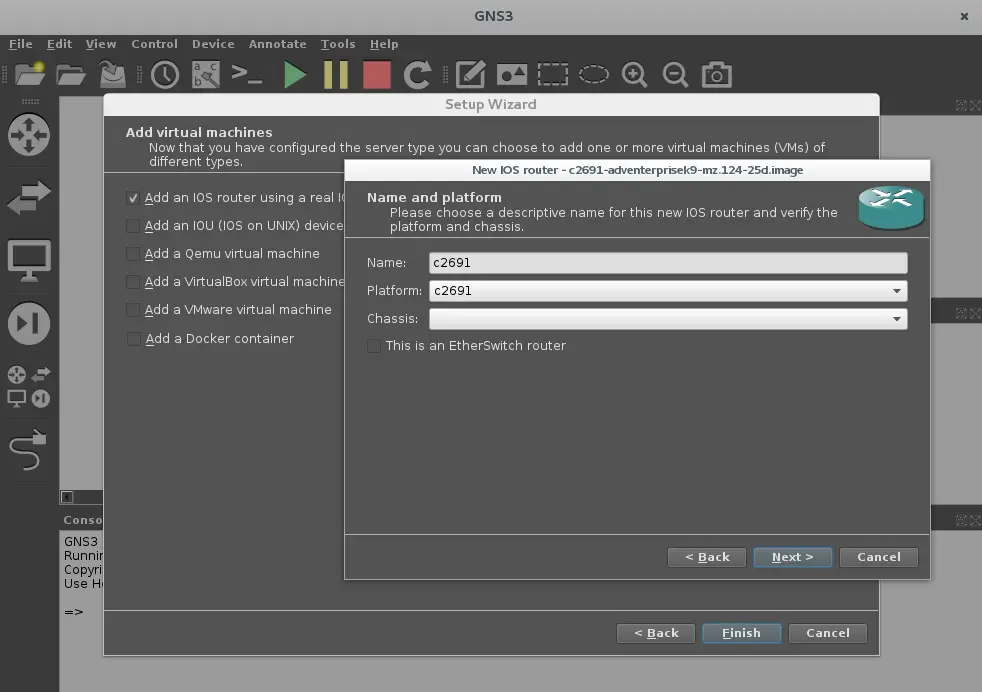Viewport: 982px width, 692px height.
Task: Start all devices with green play icon
Action: point(294,75)
